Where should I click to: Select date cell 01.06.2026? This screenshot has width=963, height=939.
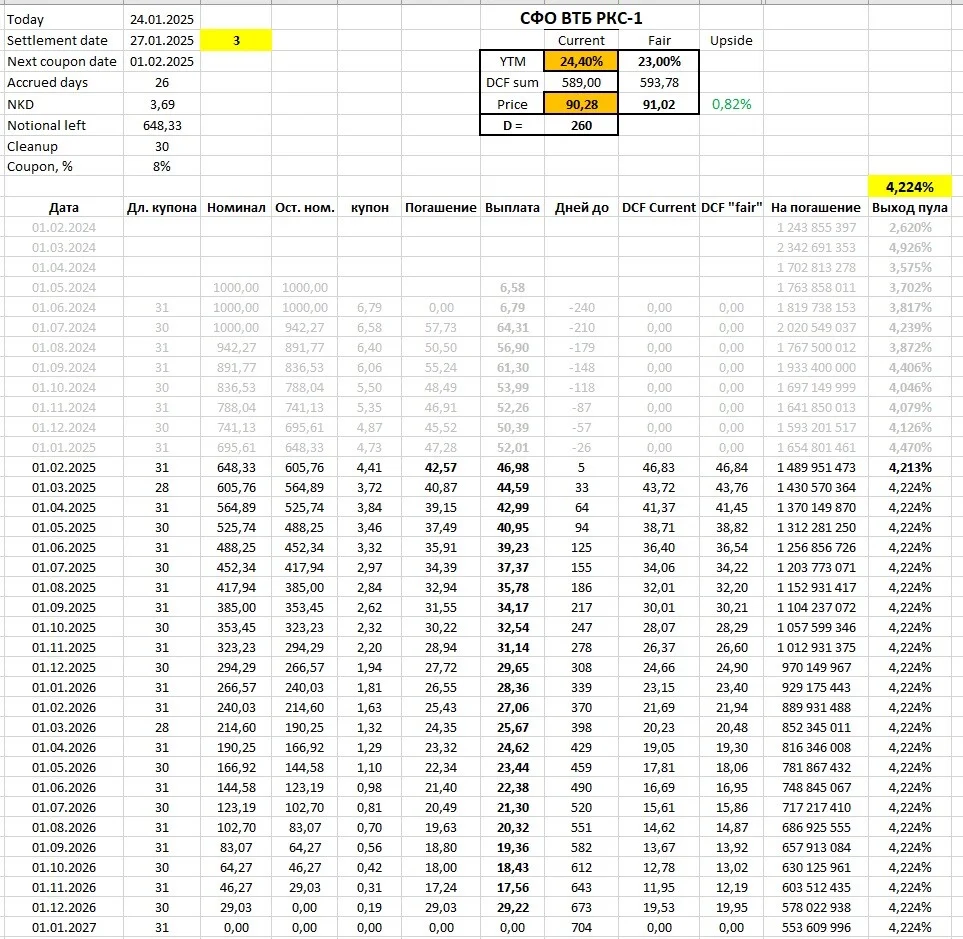click(64, 787)
